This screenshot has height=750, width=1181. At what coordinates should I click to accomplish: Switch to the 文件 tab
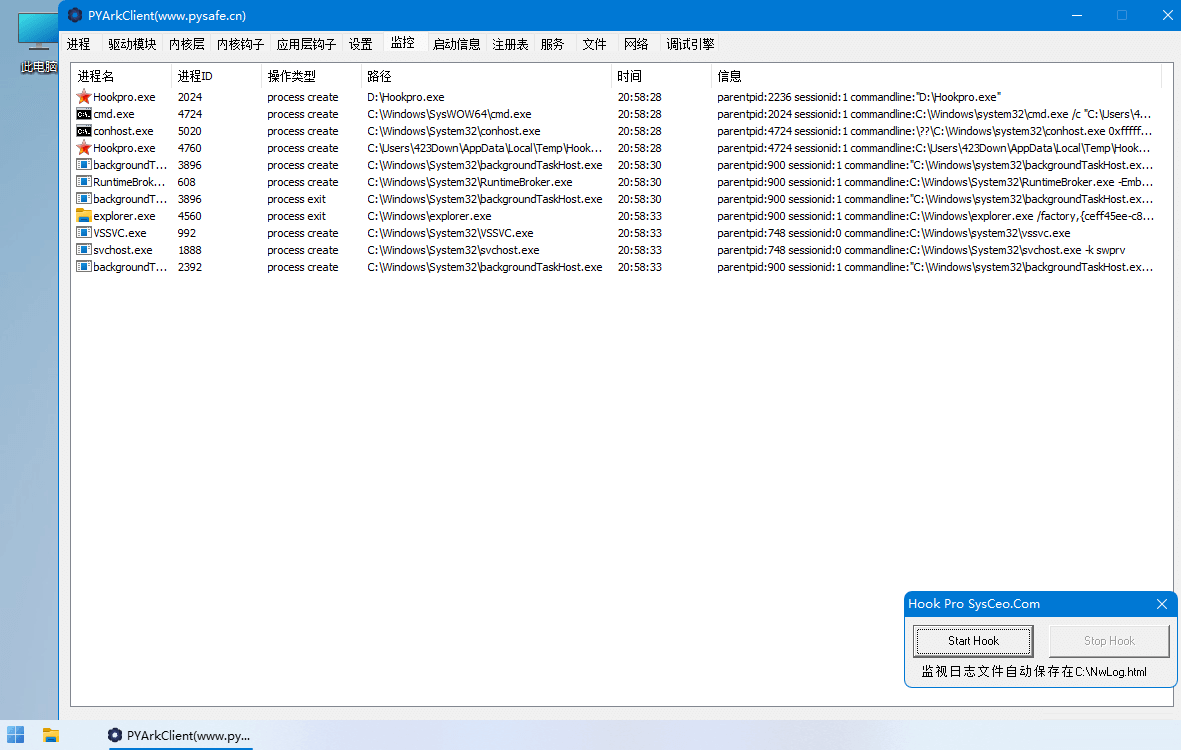[x=594, y=44]
